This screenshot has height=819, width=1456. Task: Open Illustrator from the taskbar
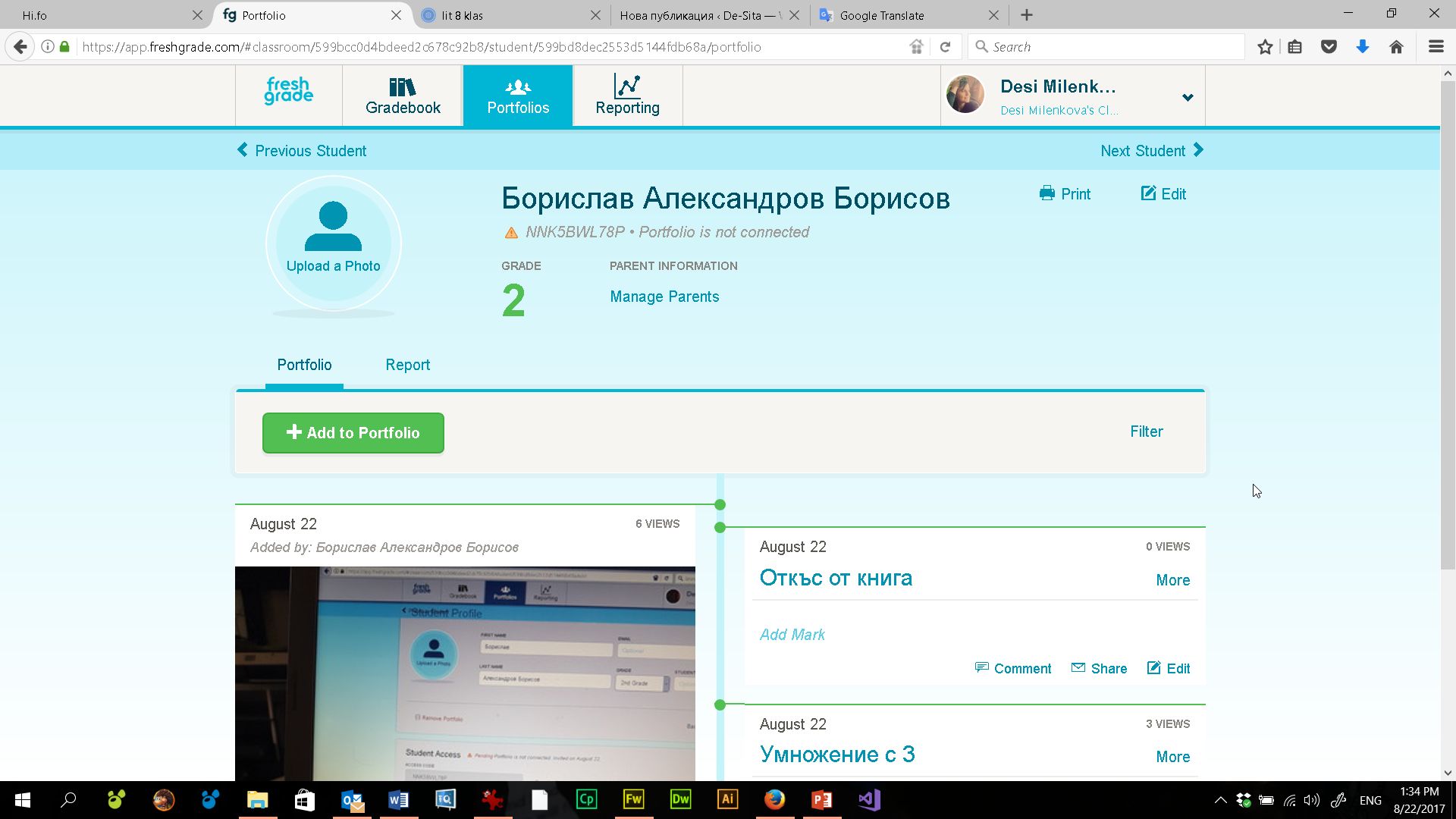727,800
